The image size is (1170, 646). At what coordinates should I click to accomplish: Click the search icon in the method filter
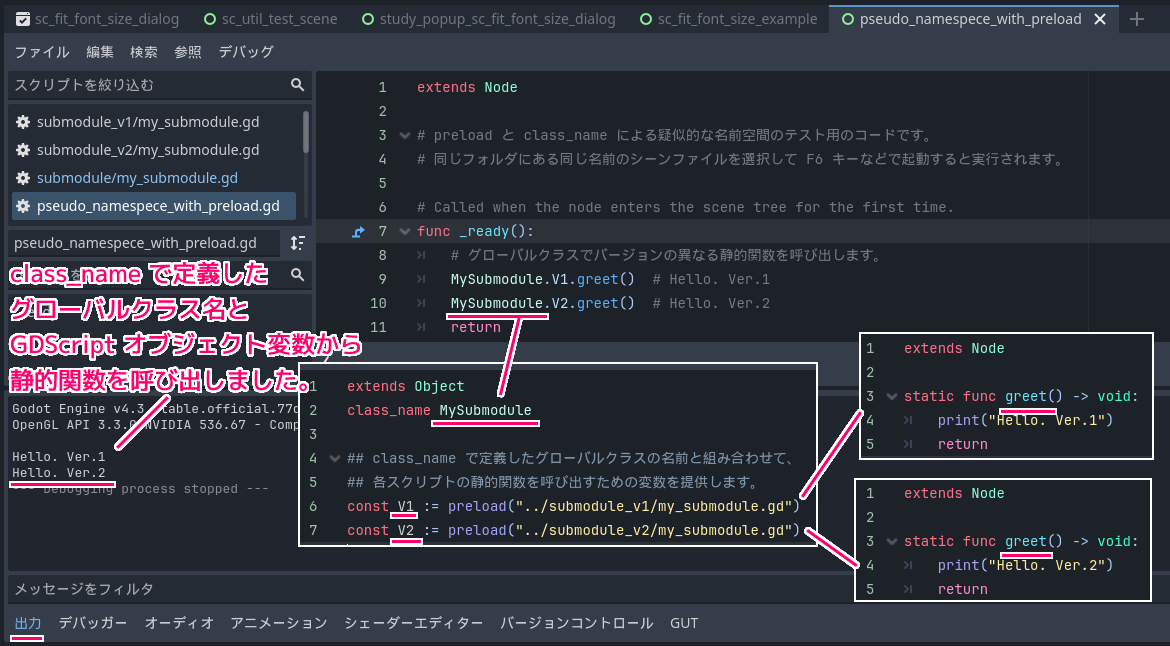click(297, 274)
